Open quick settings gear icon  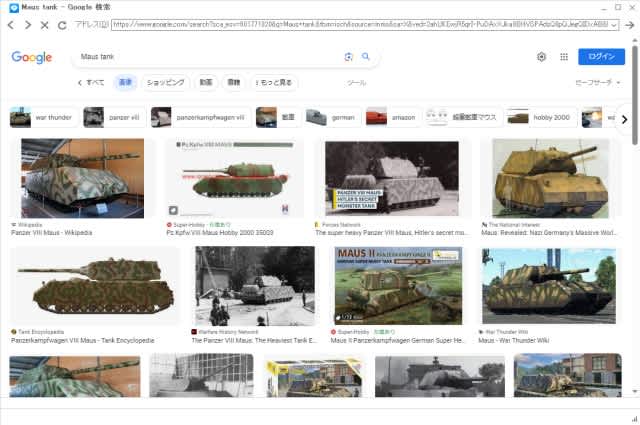coord(541,57)
